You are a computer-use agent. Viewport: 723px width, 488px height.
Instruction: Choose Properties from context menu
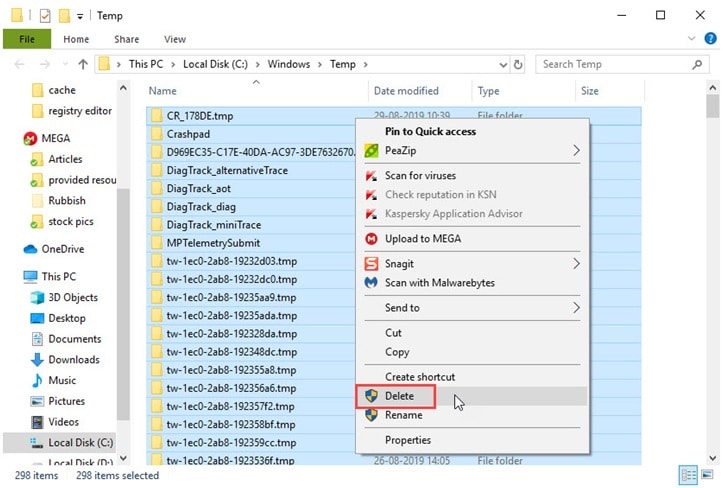[x=471, y=440]
